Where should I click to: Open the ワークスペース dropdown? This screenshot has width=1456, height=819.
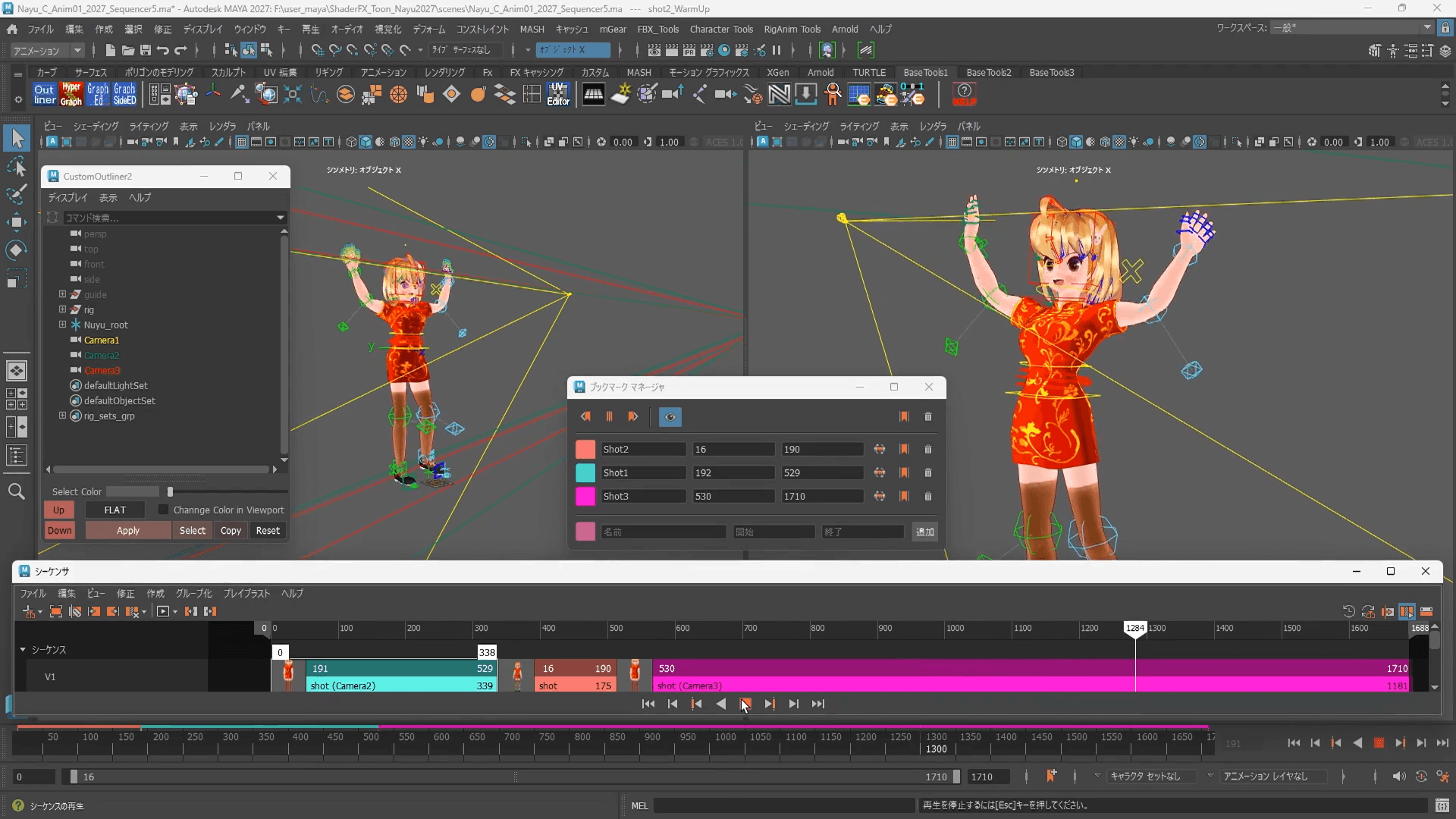click(1352, 27)
